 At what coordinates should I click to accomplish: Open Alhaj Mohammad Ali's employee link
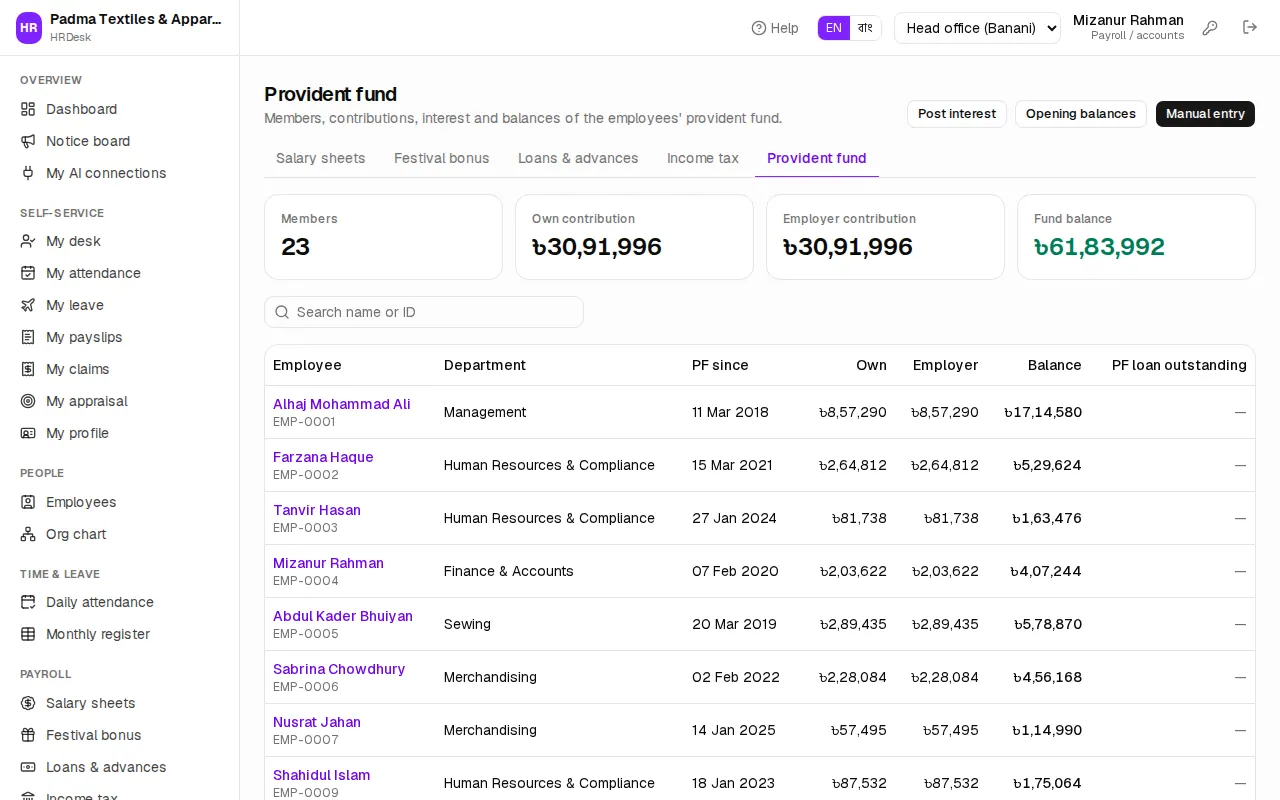click(x=342, y=404)
